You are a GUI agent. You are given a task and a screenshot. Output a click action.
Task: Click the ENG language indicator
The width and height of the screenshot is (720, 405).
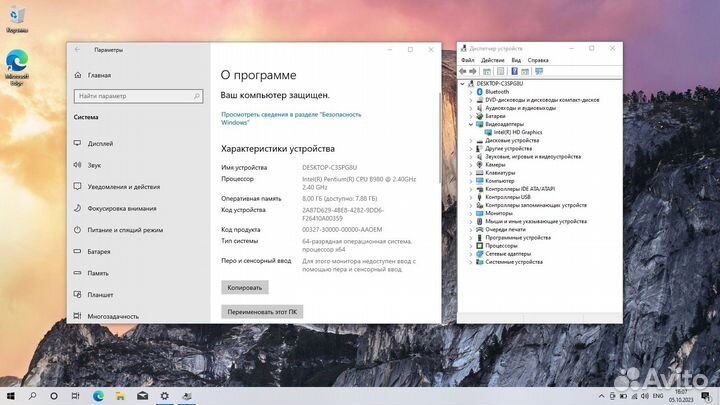coord(658,396)
